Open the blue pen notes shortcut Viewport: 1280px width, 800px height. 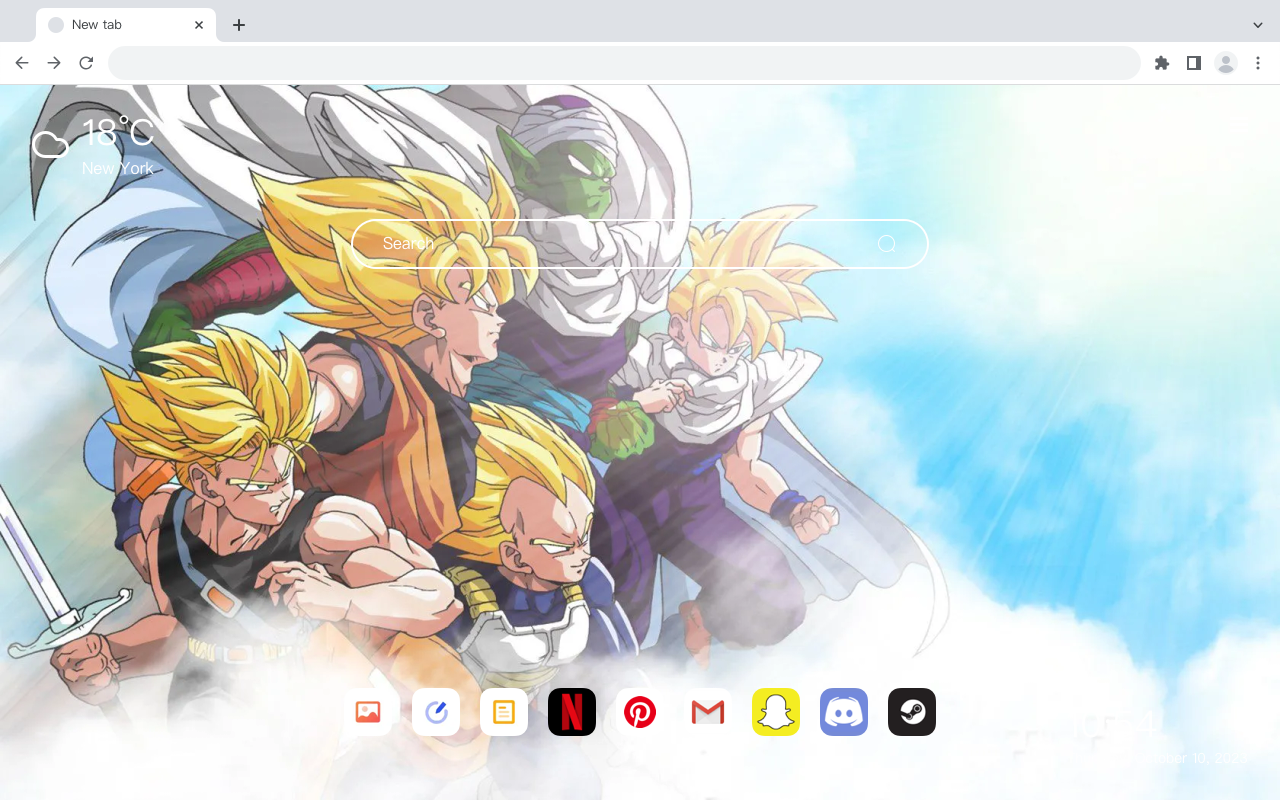point(436,712)
